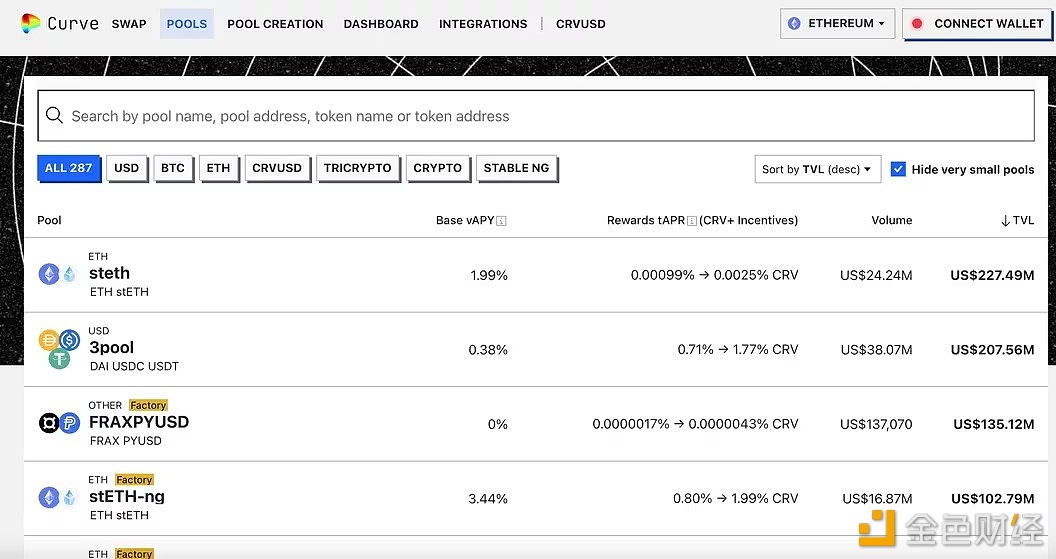The height and width of the screenshot is (559, 1056).
Task: Filter pools by TRICRYPTO
Action: pos(358,168)
